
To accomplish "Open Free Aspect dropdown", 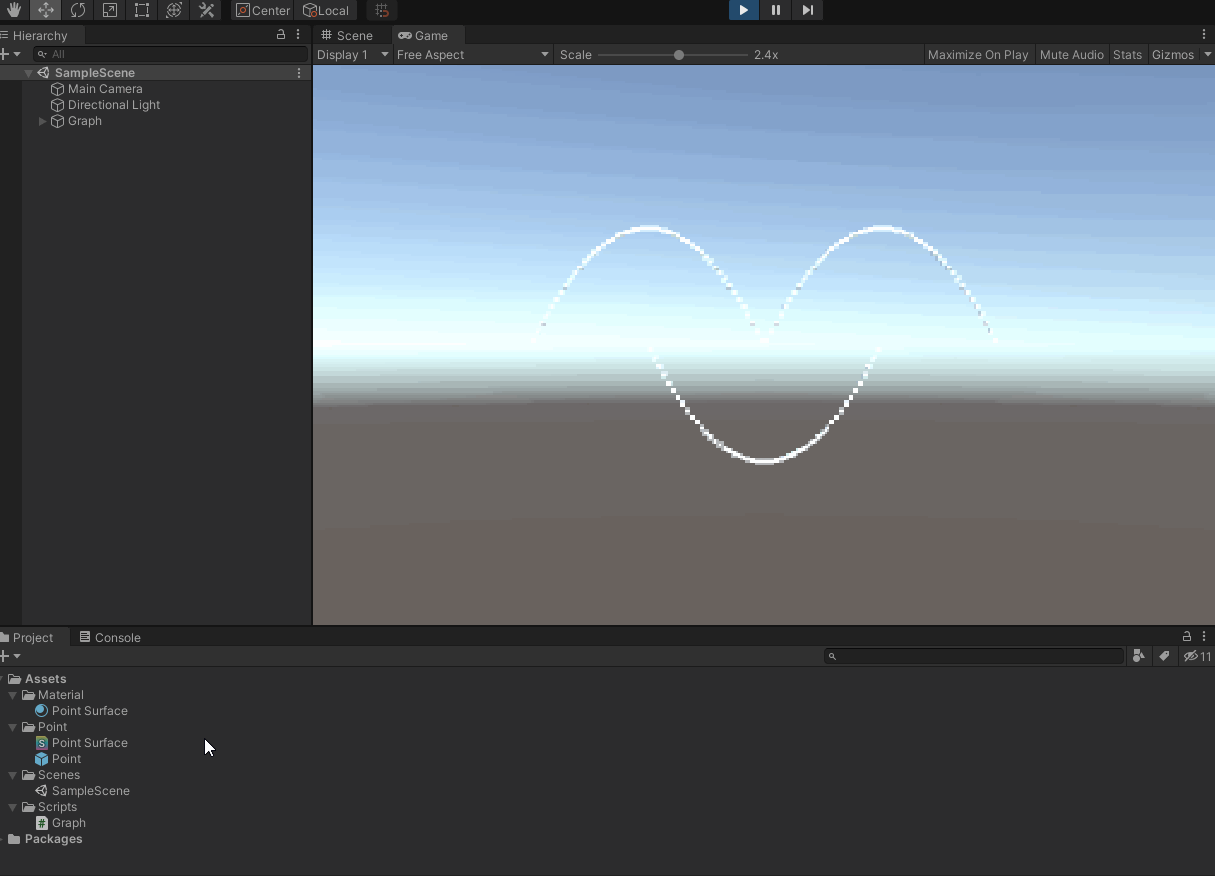I will (473, 55).
